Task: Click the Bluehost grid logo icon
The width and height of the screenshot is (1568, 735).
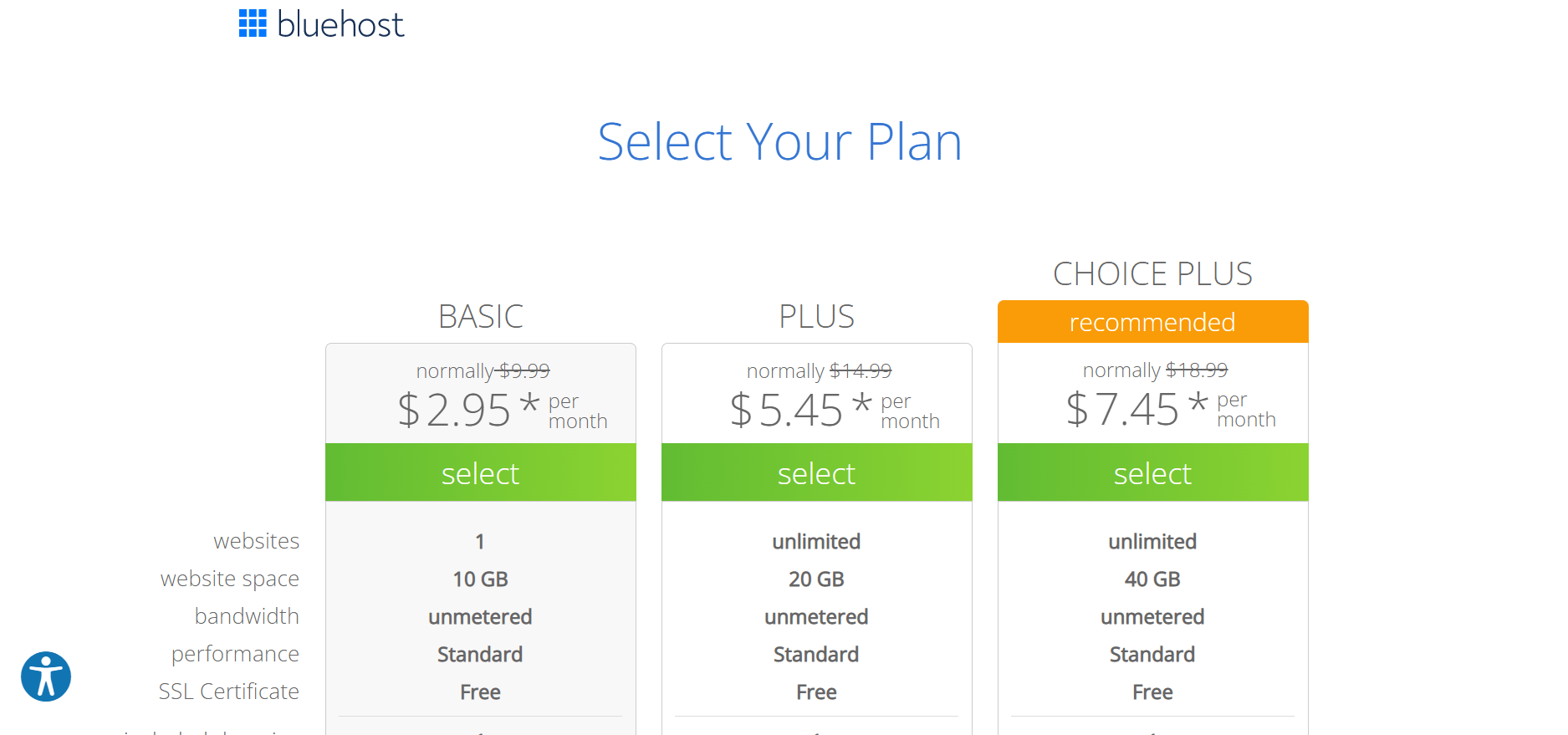Action: (253, 23)
